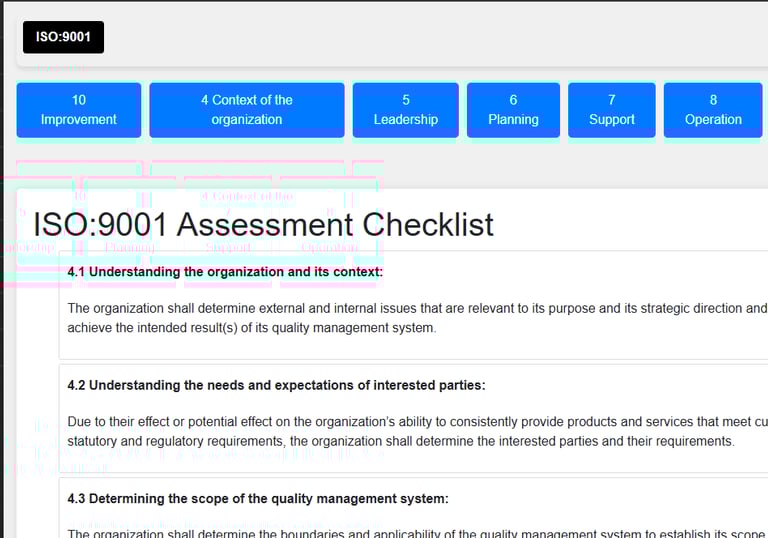Screen dimensions: 768x538
Task: Switch to the 5 Leadership tab
Action: click(x=405, y=110)
